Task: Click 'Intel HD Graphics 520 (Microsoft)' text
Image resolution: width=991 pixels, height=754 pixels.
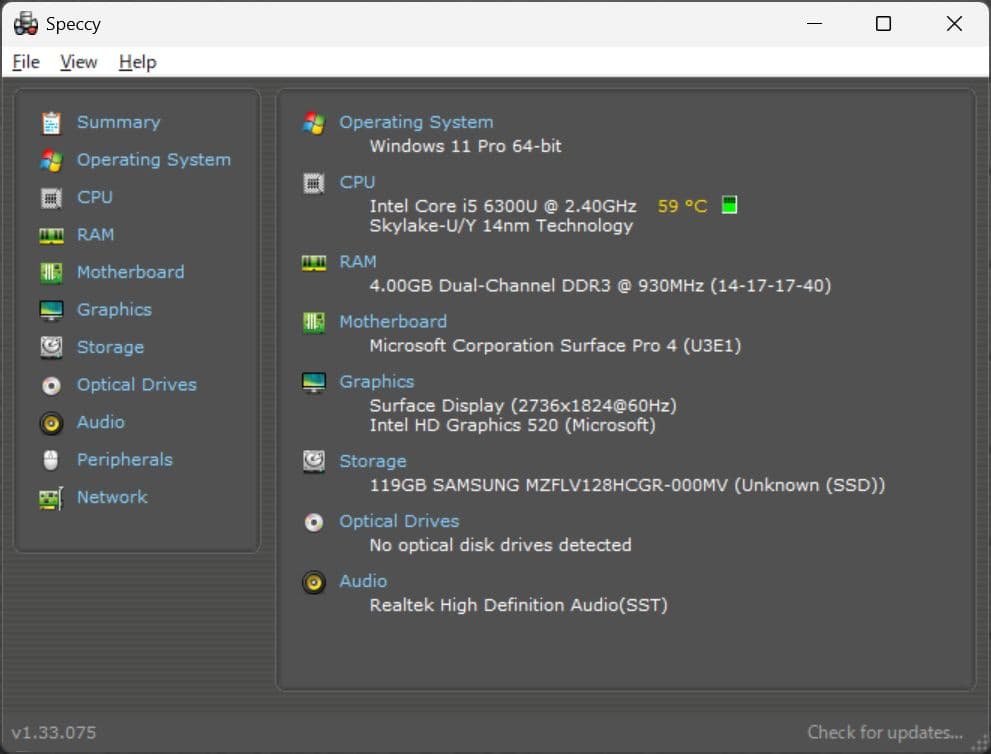Action: coord(513,425)
